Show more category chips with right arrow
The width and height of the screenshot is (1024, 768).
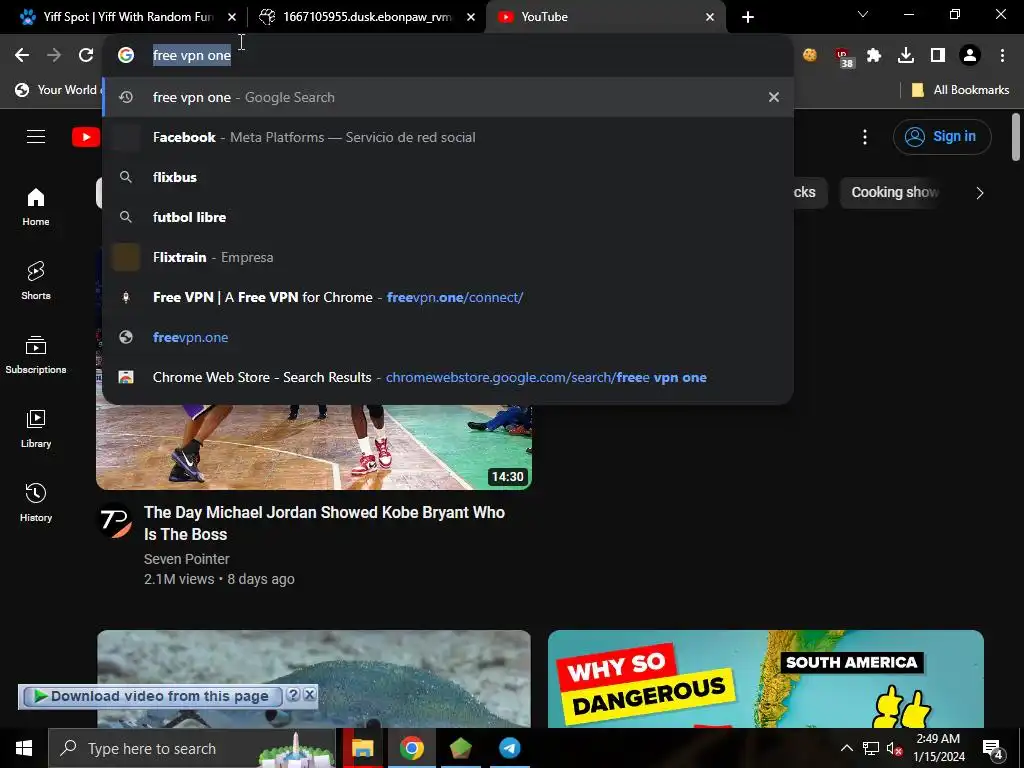979,193
